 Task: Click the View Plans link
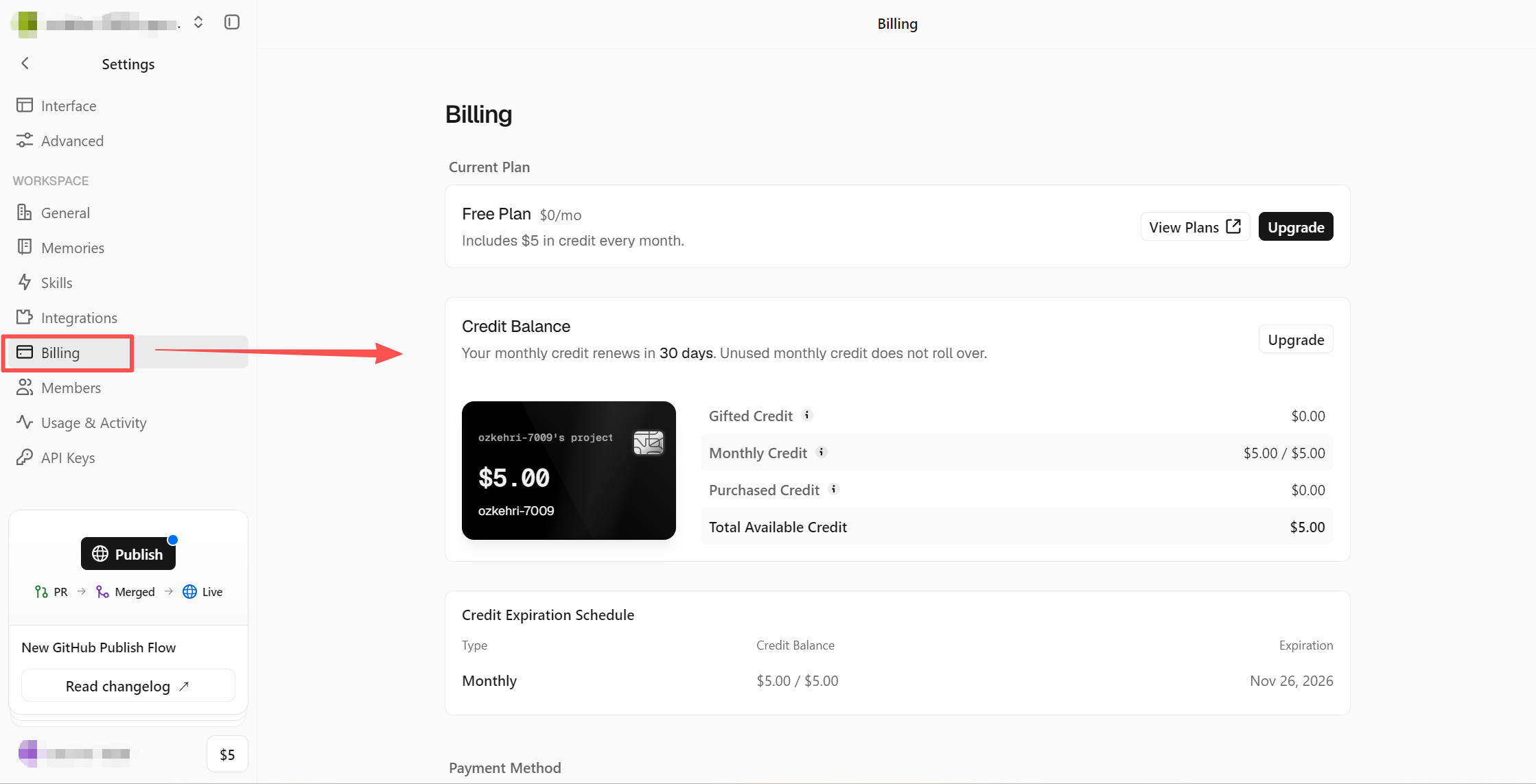click(x=1195, y=227)
